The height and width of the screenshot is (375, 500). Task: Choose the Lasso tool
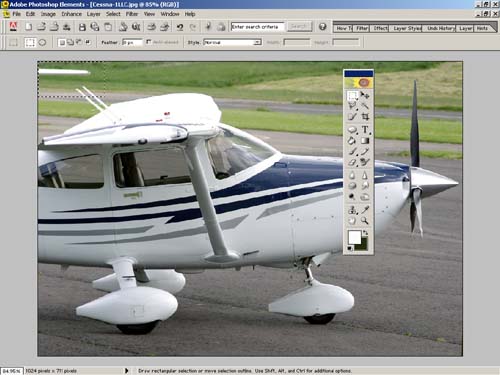353,106
